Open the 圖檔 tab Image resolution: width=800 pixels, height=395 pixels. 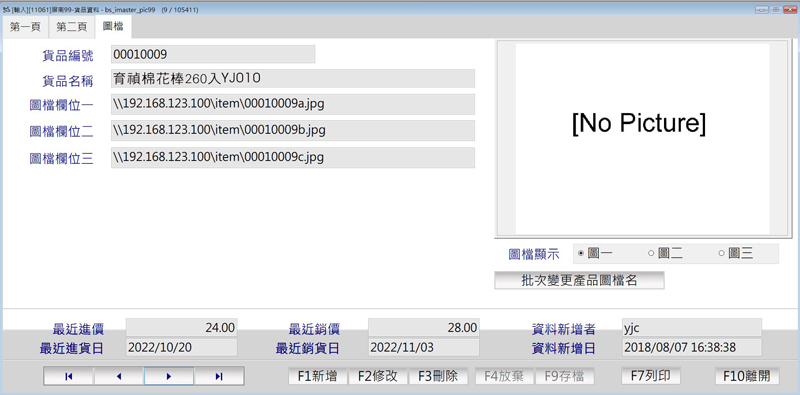(113, 27)
